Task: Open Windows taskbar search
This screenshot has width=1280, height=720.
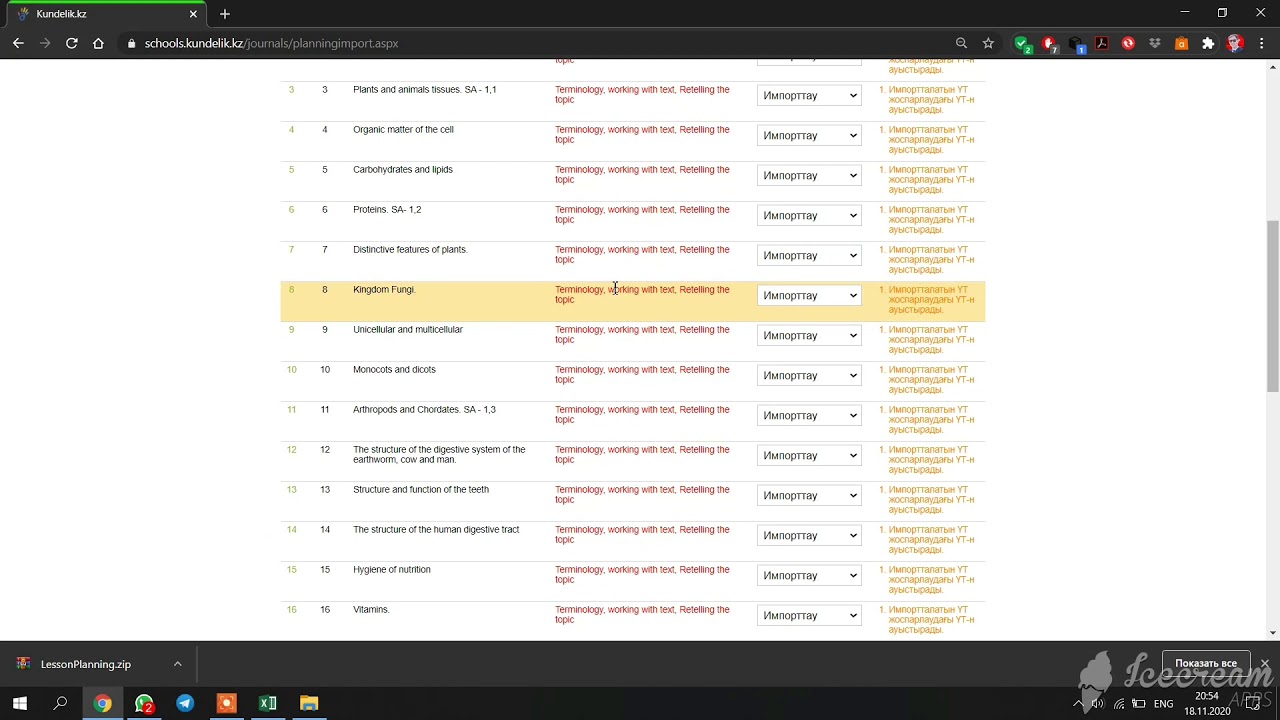Action: 60,703
